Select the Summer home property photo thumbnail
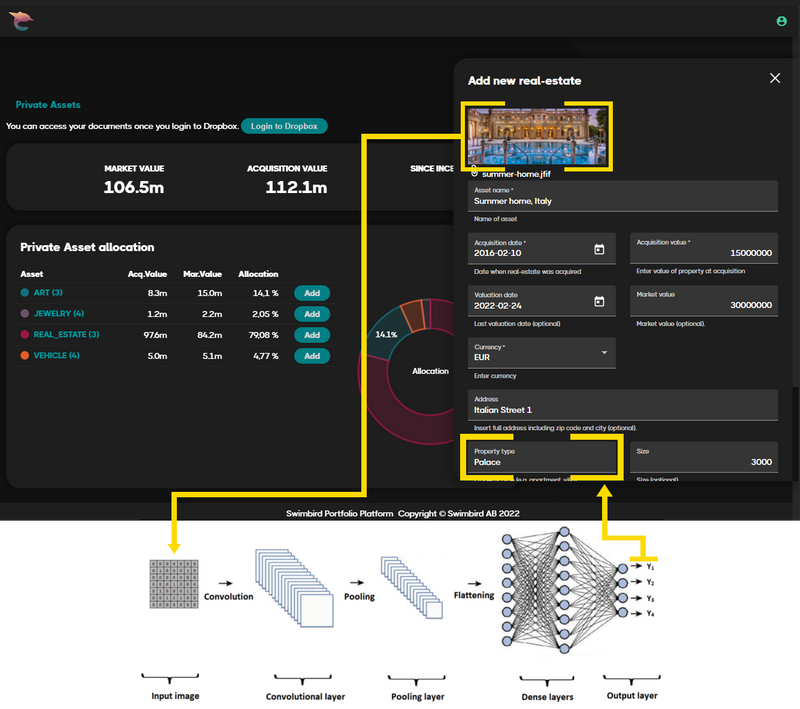Screen dimensions: 800x709 (536, 135)
